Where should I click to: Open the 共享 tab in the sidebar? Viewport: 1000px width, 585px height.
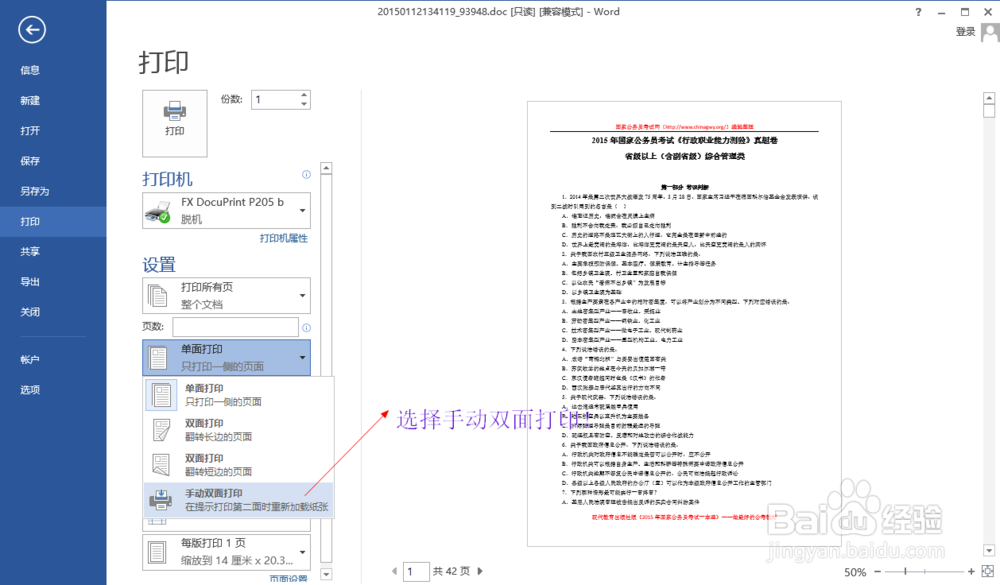[30, 251]
